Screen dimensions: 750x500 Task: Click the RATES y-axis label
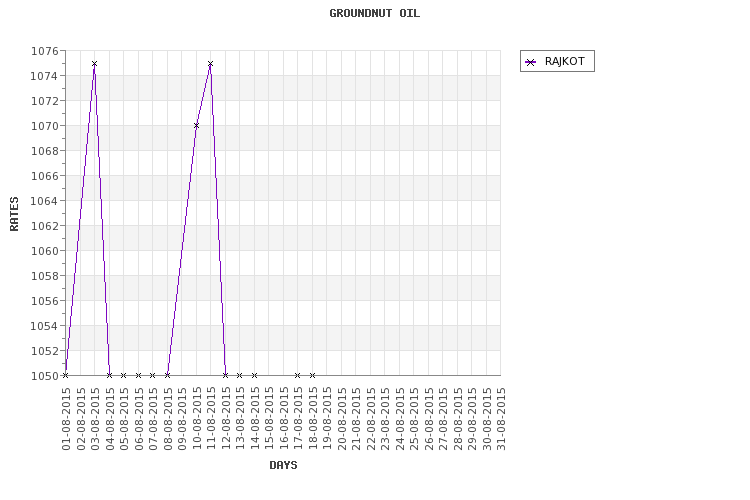pyautogui.click(x=14, y=213)
